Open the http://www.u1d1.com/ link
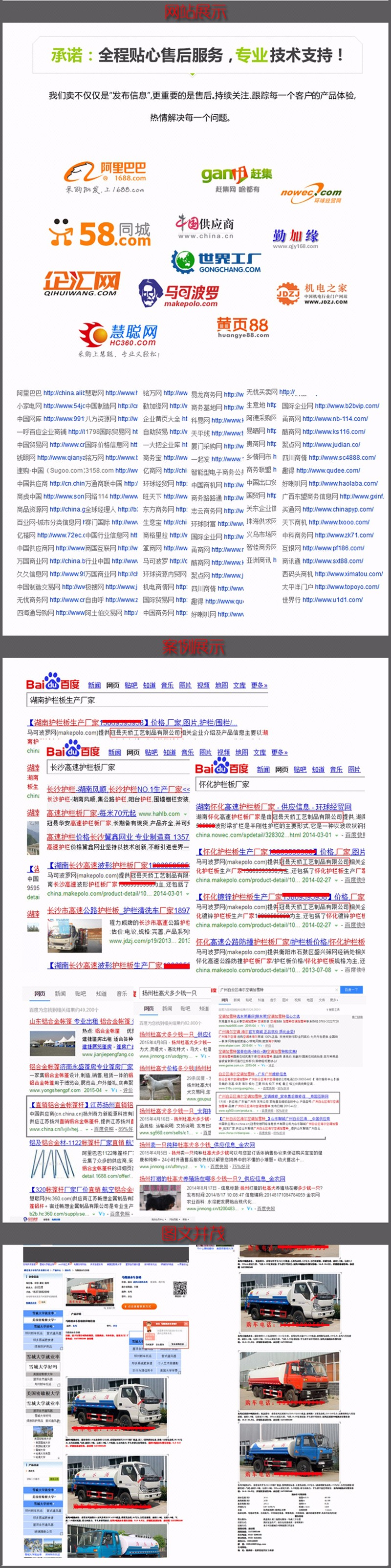 [332, 600]
